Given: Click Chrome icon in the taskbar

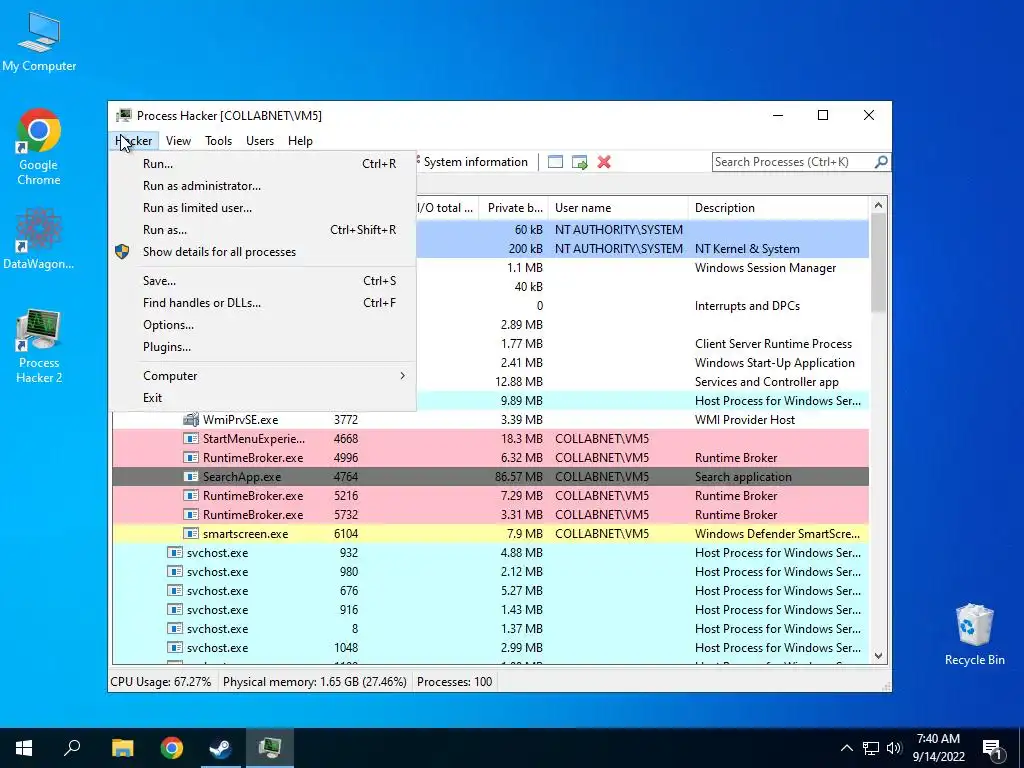Looking at the screenshot, I should point(172,748).
